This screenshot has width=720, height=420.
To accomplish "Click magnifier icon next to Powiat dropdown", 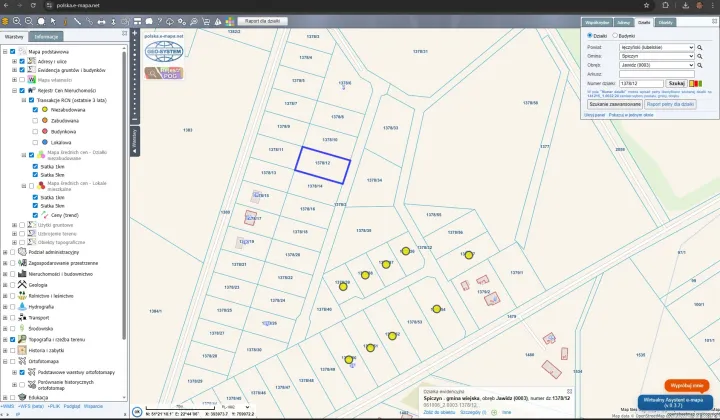I will 700,46.
